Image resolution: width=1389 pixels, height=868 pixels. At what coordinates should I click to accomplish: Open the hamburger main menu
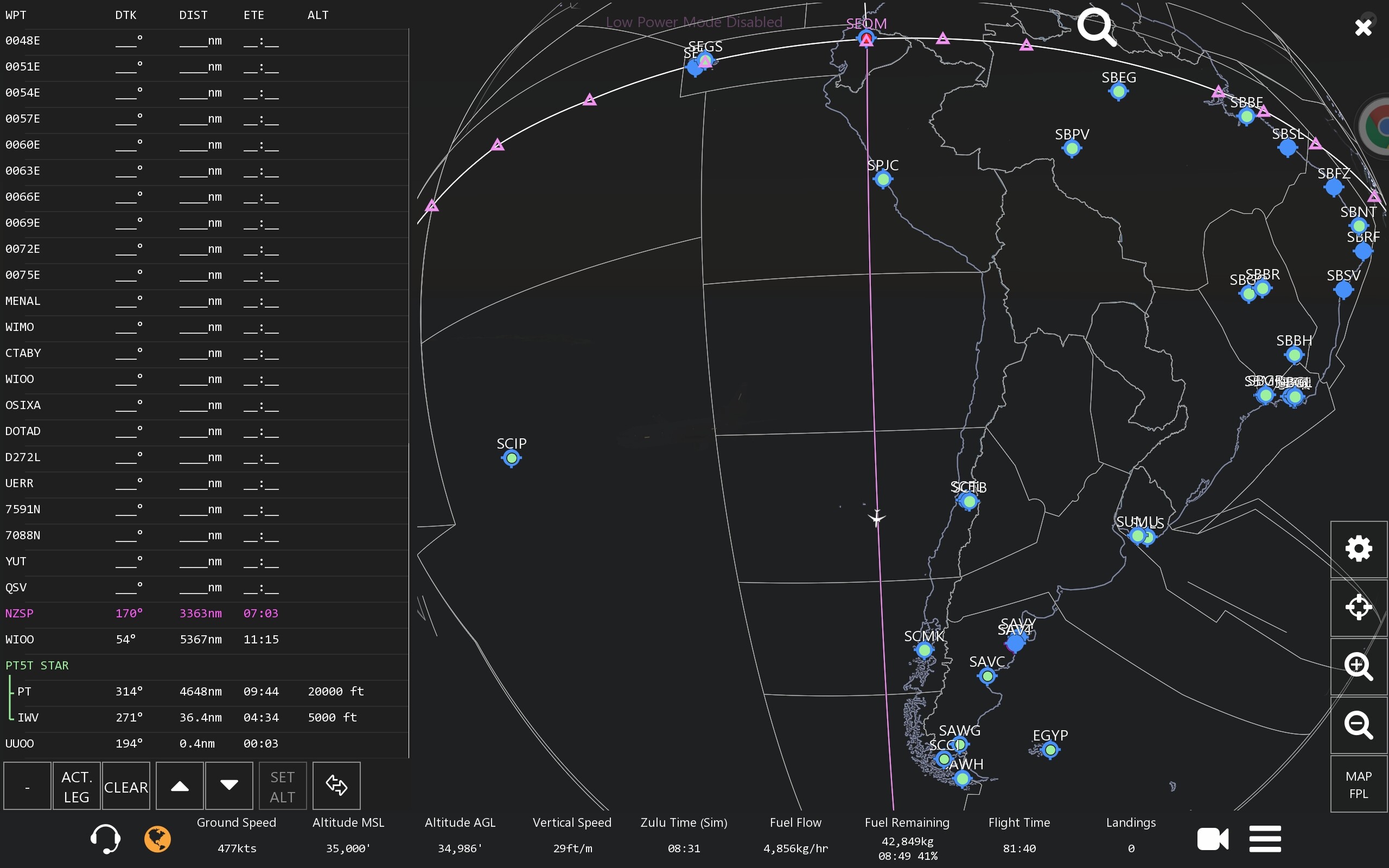1265,839
